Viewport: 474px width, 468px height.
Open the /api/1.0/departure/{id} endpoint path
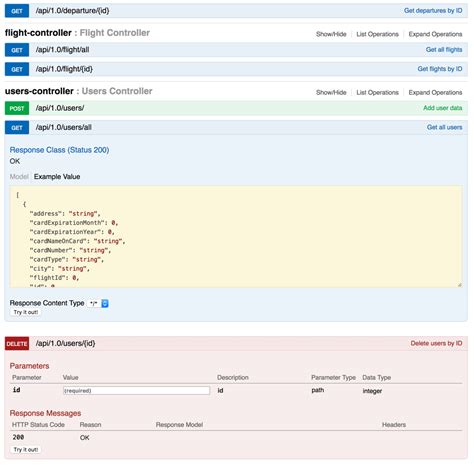click(x=72, y=11)
